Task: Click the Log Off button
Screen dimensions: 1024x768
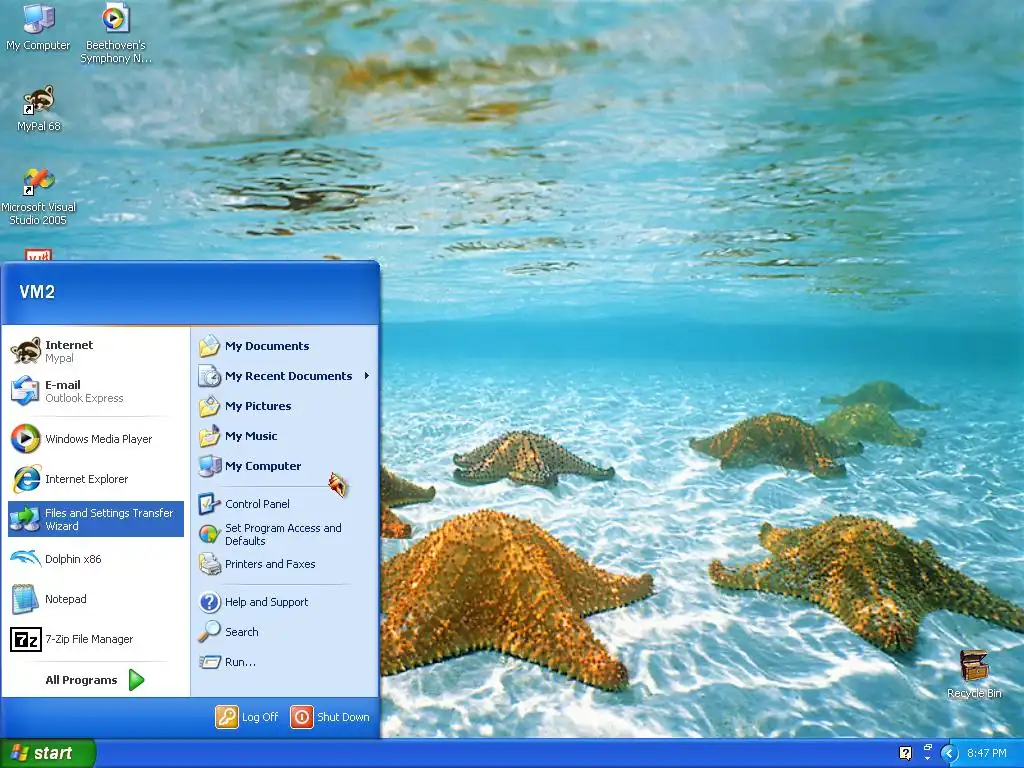Action: (x=248, y=717)
